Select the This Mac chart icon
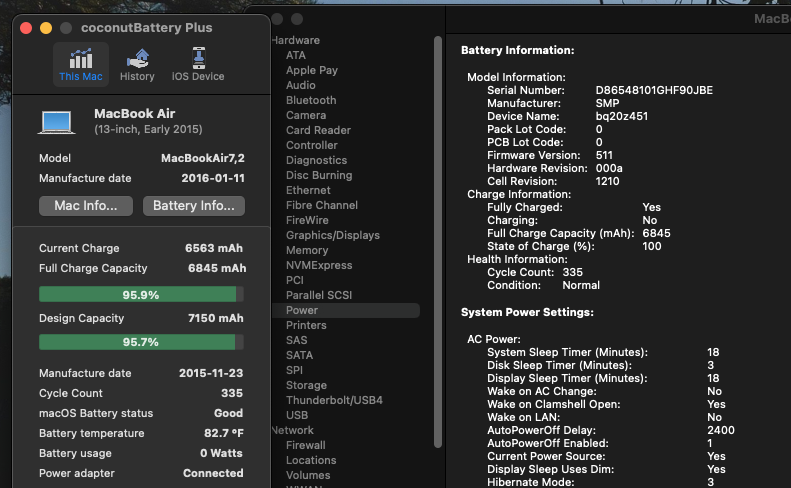791x488 pixels. click(81, 59)
